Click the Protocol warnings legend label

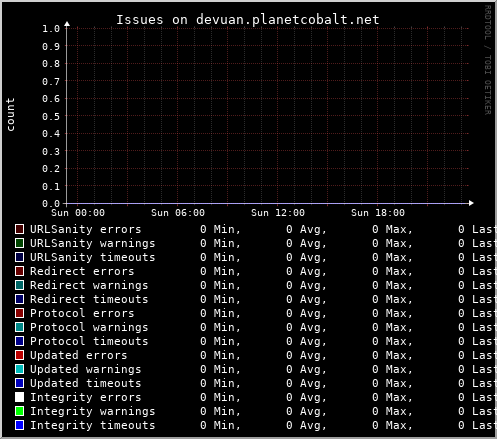pyautogui.click(x=89, y=327)
